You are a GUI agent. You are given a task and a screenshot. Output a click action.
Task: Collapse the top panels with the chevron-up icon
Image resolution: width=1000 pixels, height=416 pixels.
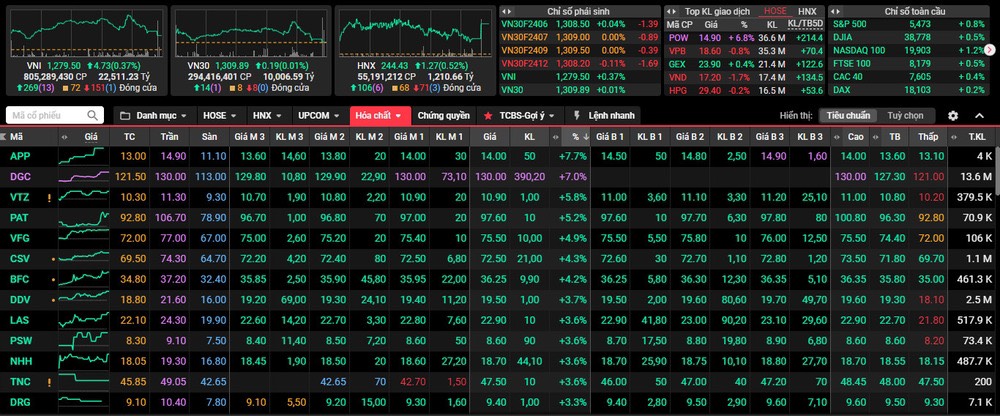[979, 116]
